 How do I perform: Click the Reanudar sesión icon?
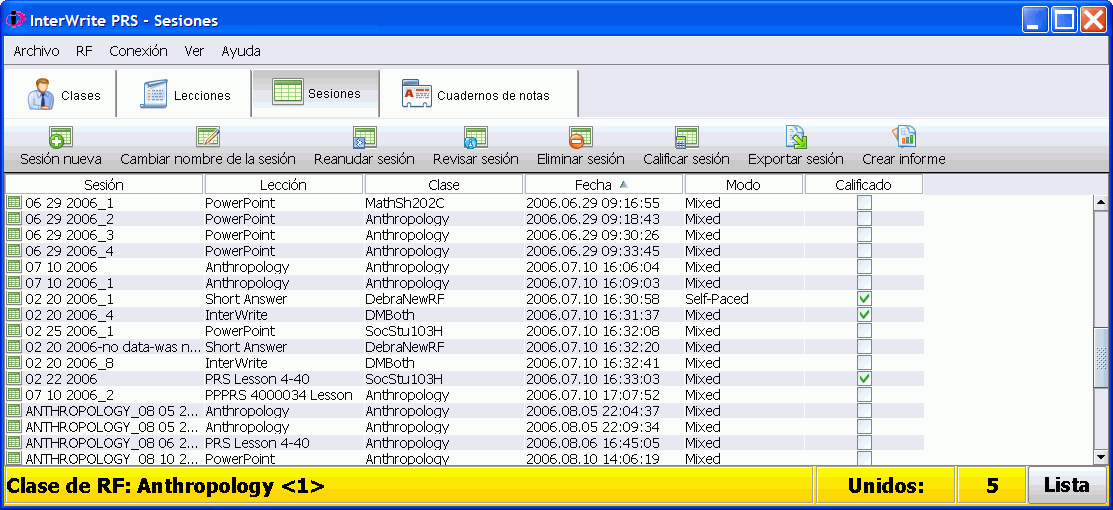click(364, 137)
